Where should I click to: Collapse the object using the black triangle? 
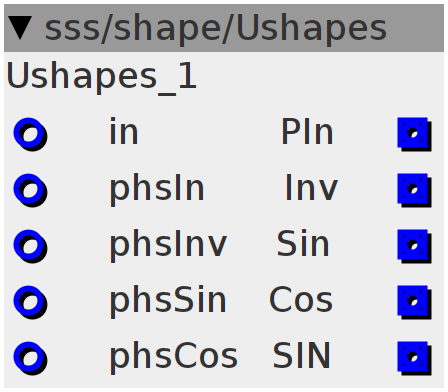pyautogui.click(x=20, y=28)
